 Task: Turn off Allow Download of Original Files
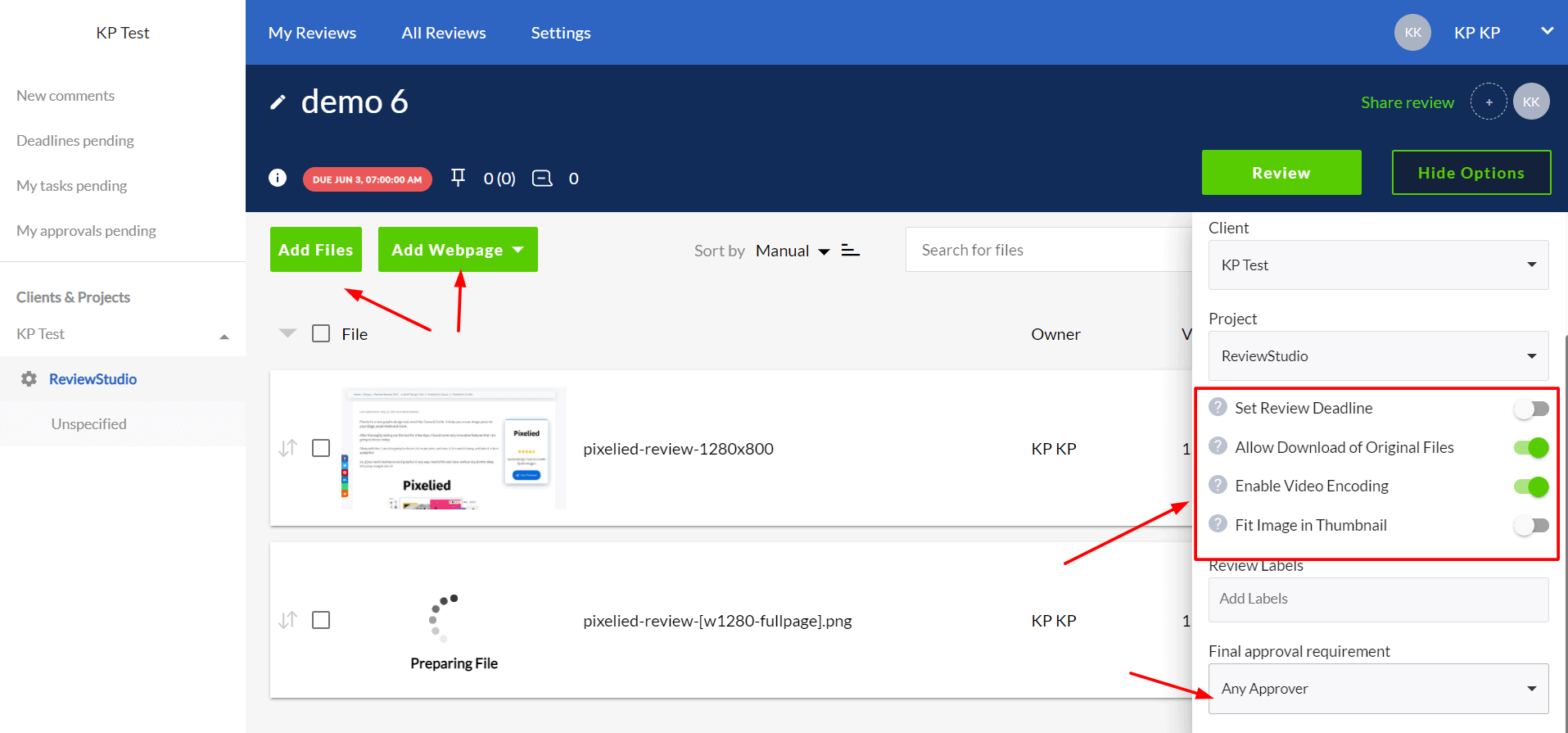(x=1530, y=448)
